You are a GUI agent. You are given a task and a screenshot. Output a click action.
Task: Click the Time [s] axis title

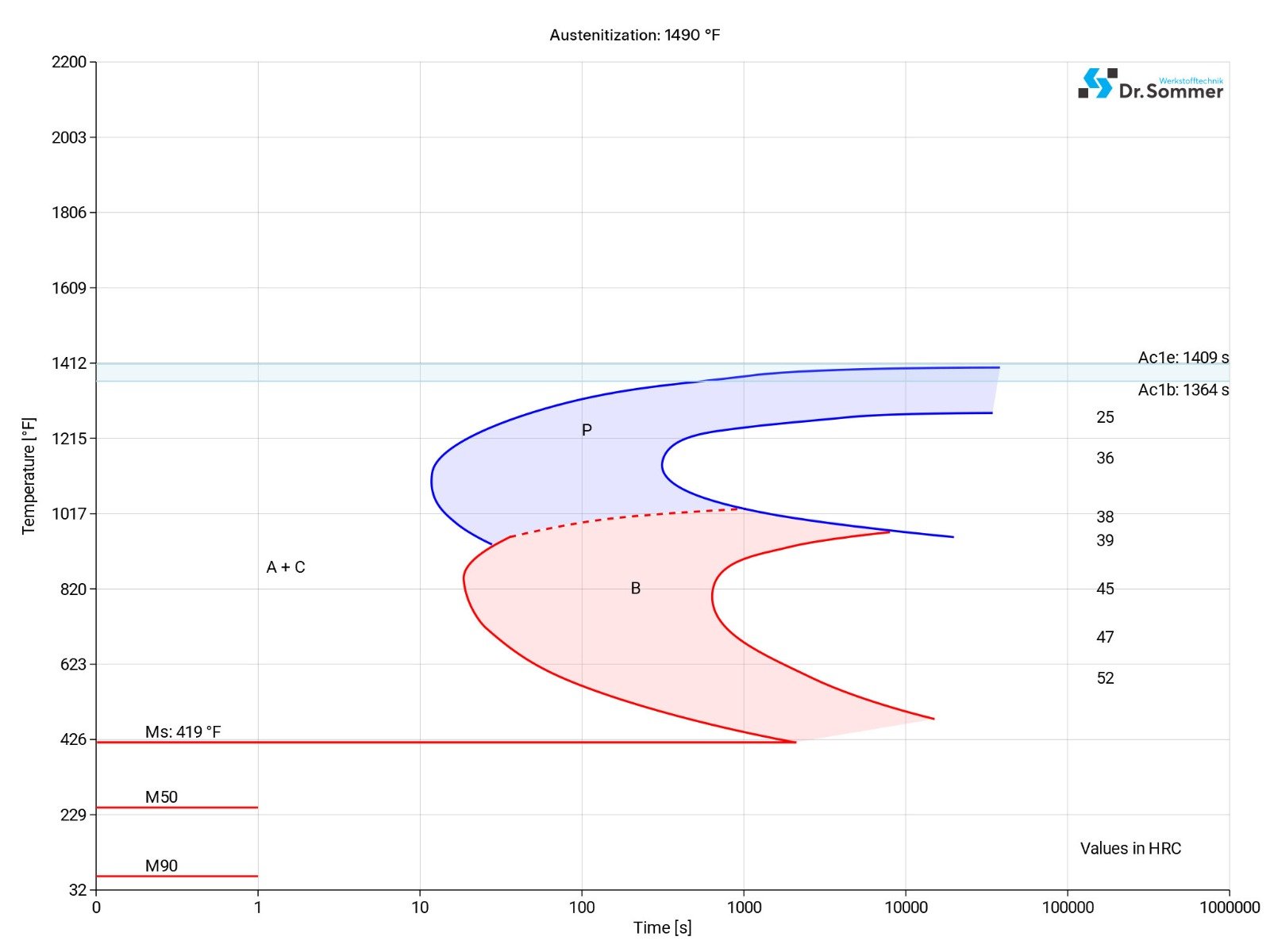coord(662,927)
